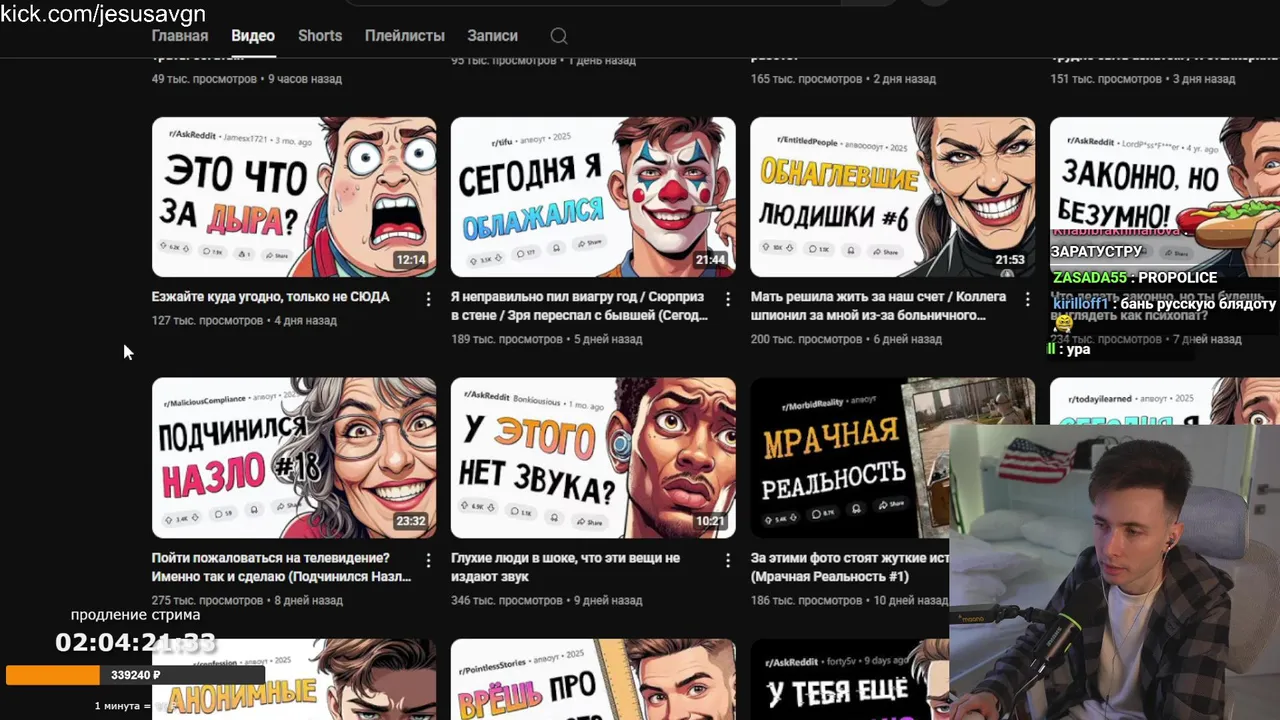The image size is (1280, 720).
Task: Open the 'ВРЁШЬ ПРО' thumbnail
Action: [593, 679]
